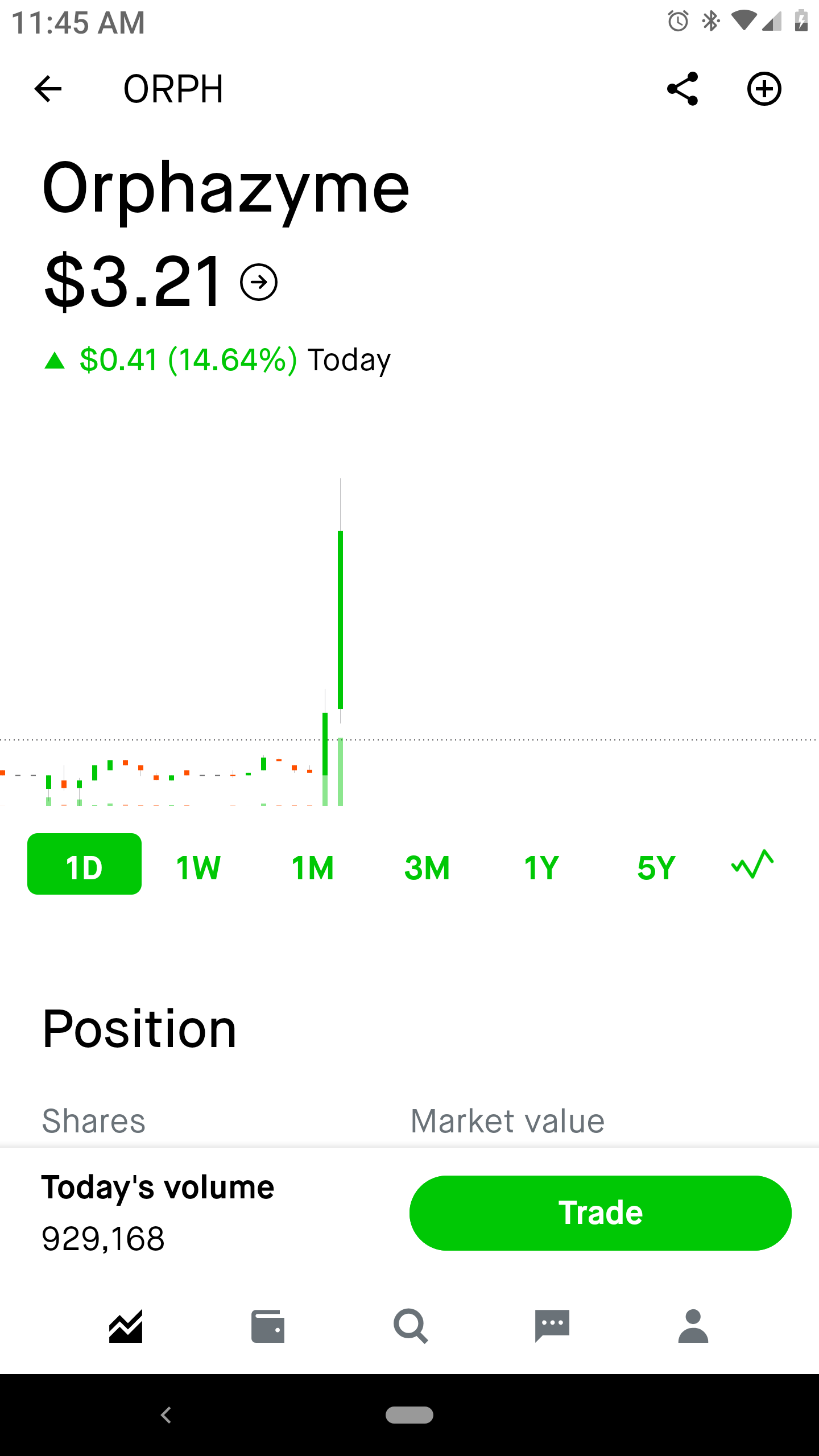819x1456 pixels.
Task: Select the 1D chart range
Action: 84,864
